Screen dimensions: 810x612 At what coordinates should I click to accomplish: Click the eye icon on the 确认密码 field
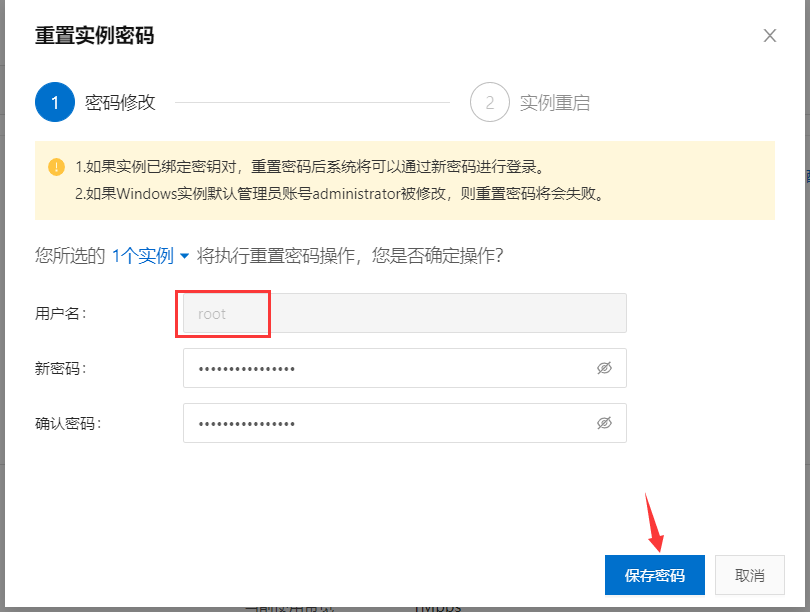(x=604, y=423)
